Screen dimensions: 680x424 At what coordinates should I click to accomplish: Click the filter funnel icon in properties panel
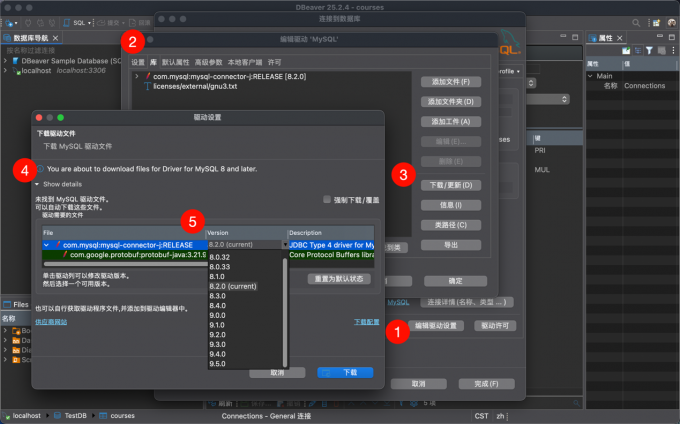pos(649,51)
